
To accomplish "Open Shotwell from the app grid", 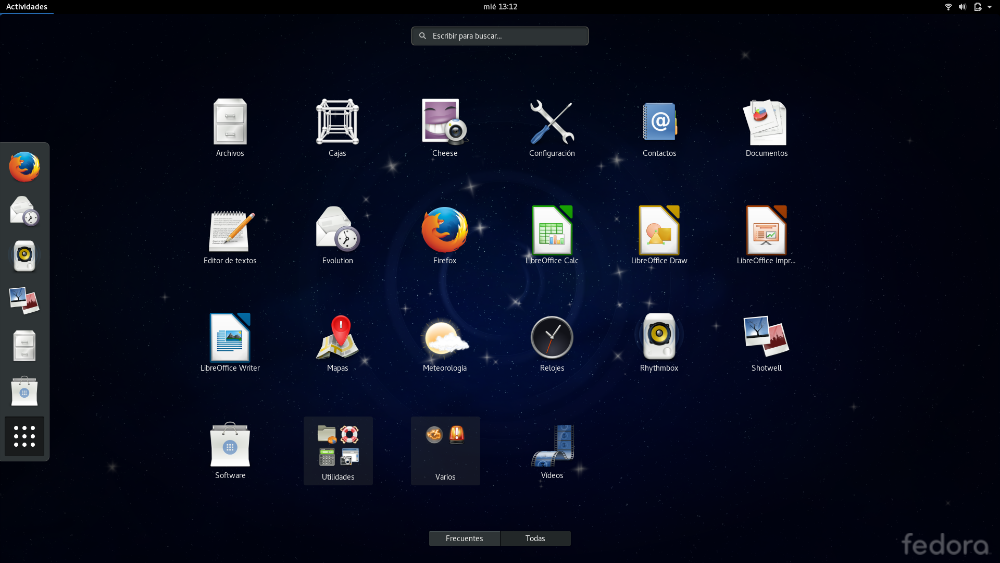I will (766, 342).
